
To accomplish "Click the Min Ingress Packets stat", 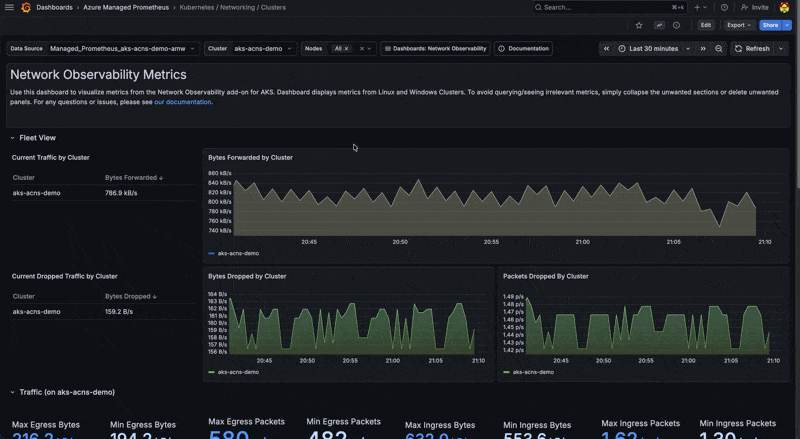I will pos(737,429).
